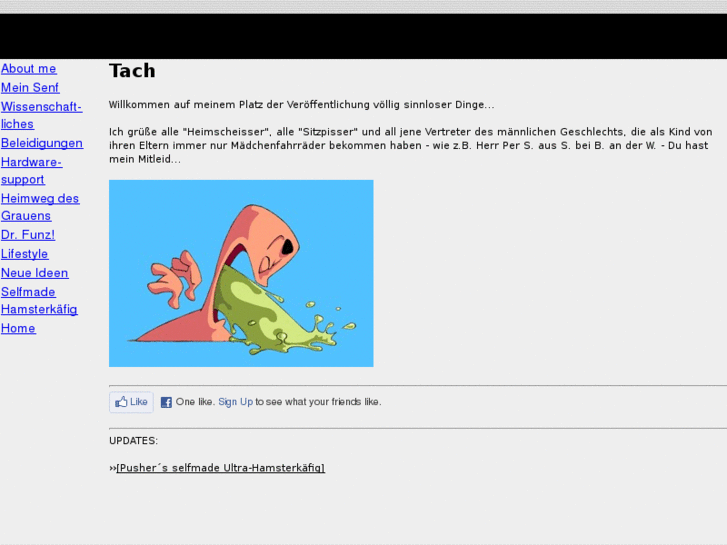Viewport: 727px width, 545px height.
Task: Click the black header banner
Action: click(x=364, y=36)
